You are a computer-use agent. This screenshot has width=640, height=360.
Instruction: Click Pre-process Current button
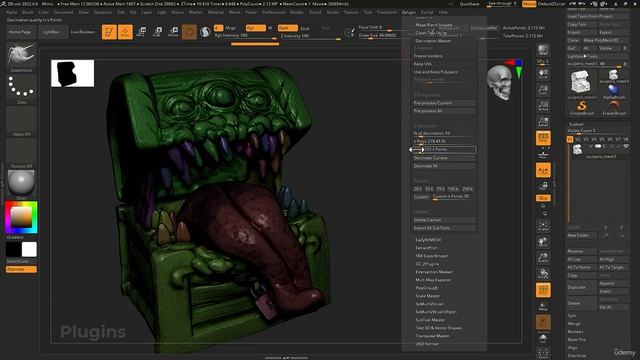pos(443,103)
